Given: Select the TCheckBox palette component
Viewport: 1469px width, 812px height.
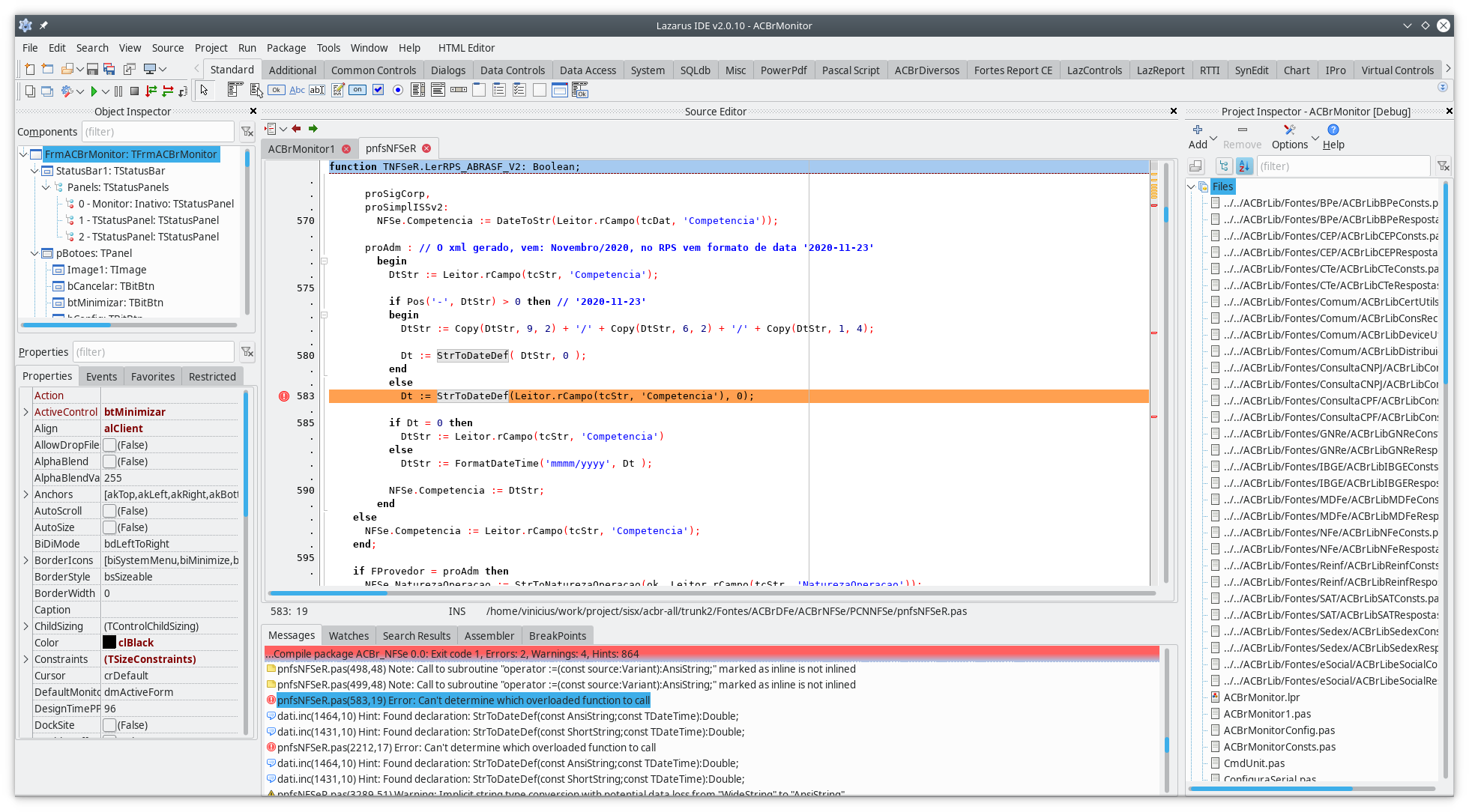Looking at the screenshot, I should [378, 90].
